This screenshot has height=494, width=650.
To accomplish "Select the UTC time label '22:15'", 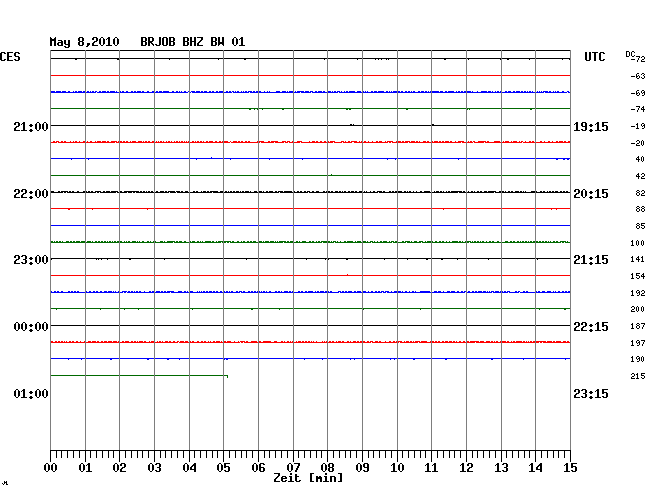I will click(591, 327).
